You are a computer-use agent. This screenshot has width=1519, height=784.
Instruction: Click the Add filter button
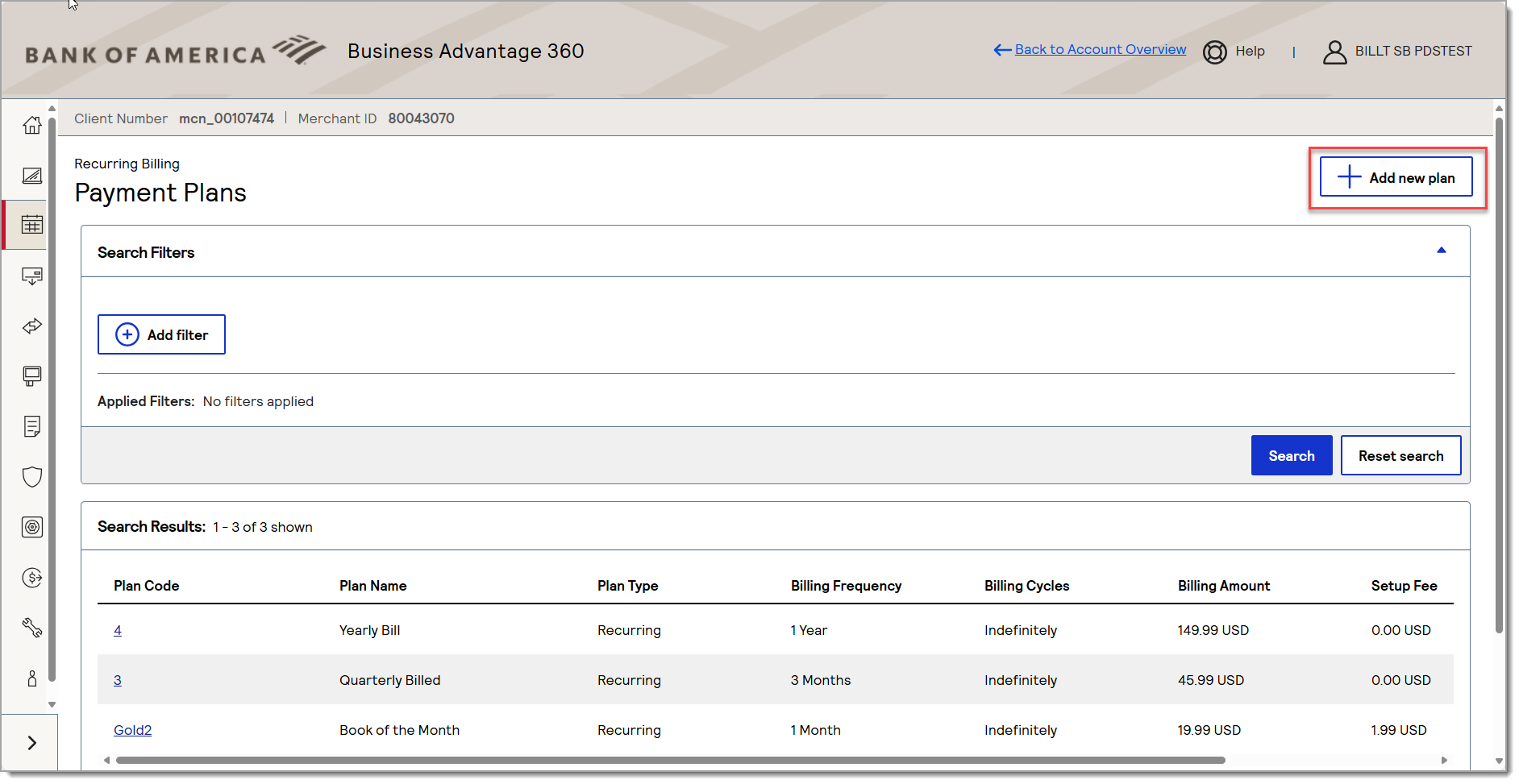(161, 334)
